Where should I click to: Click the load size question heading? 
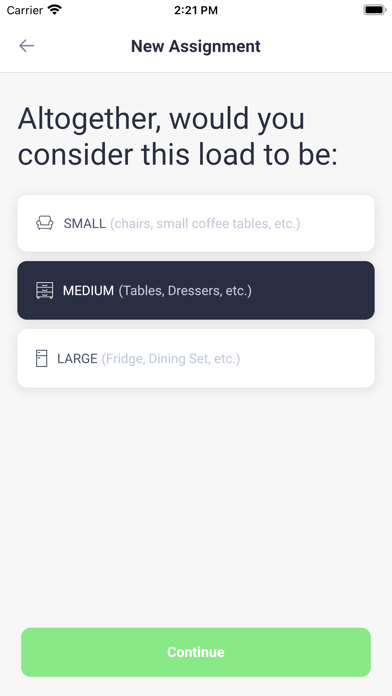coord(178,136)
